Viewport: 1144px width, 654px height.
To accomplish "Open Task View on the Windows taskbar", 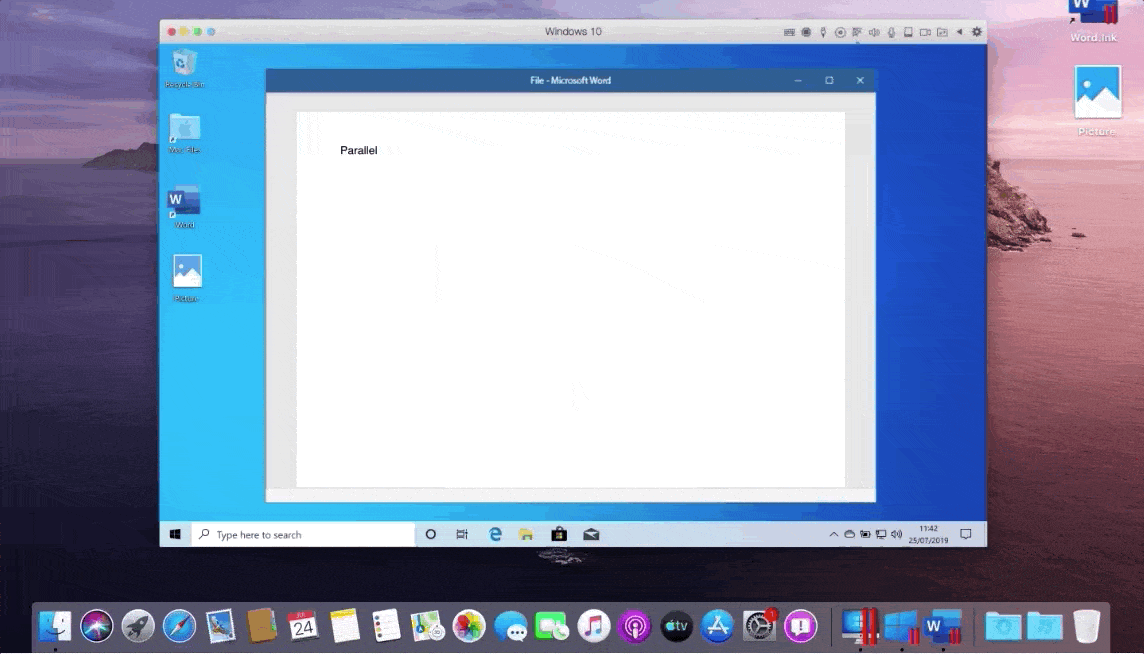I will 462,534.
